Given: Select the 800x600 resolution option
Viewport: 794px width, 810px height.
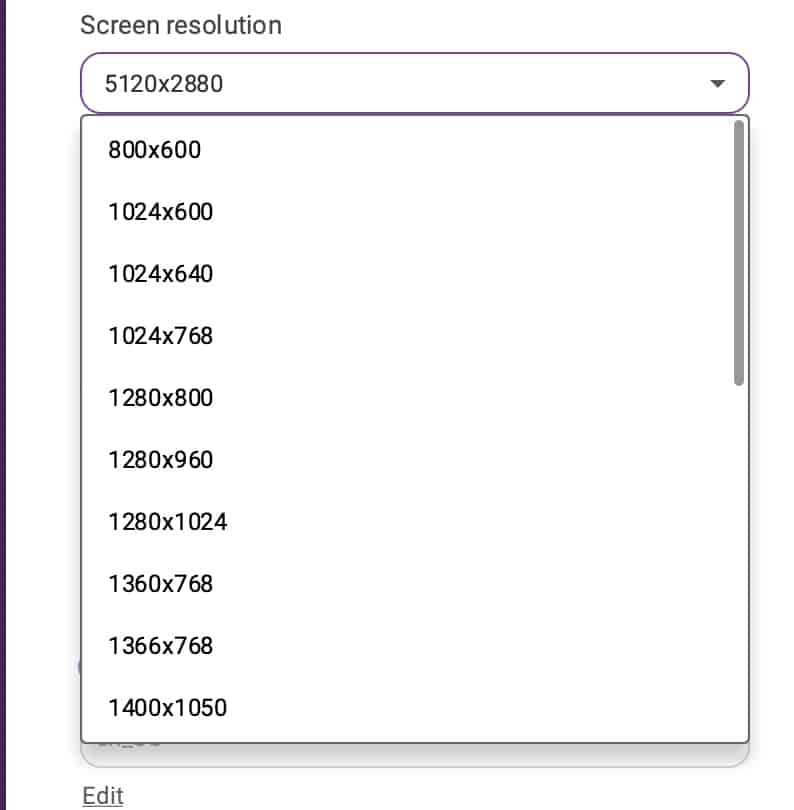Looking at the screenshot, I should pyautogui.click(x=155, y=150).
